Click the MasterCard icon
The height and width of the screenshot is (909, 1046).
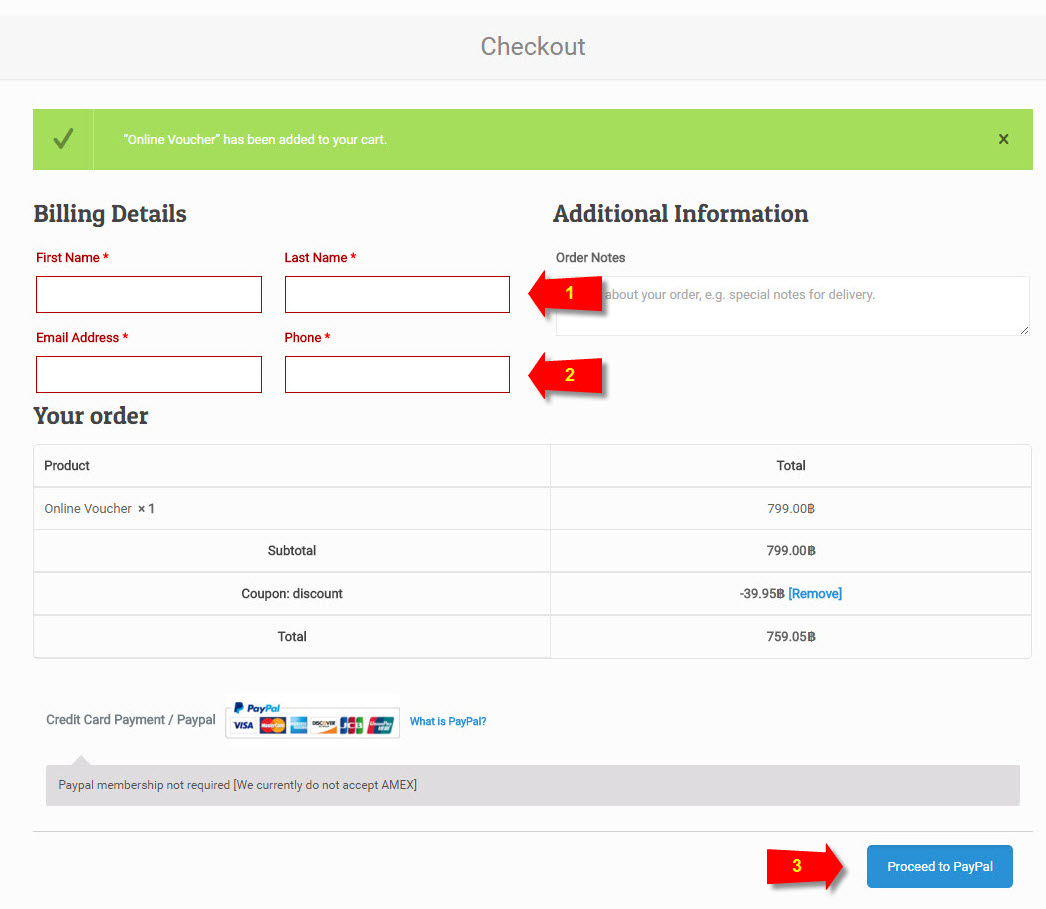(x=272, y=725)
